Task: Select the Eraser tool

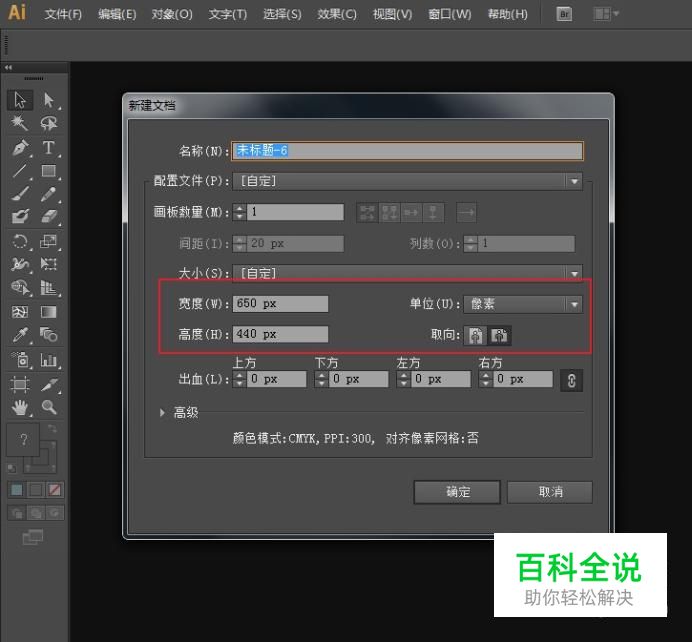Action: [49, 216]
